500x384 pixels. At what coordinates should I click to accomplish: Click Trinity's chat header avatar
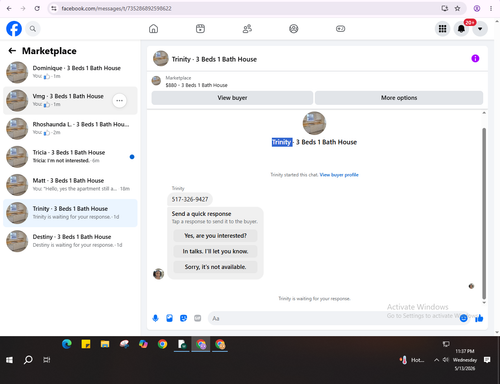[160, 59]
